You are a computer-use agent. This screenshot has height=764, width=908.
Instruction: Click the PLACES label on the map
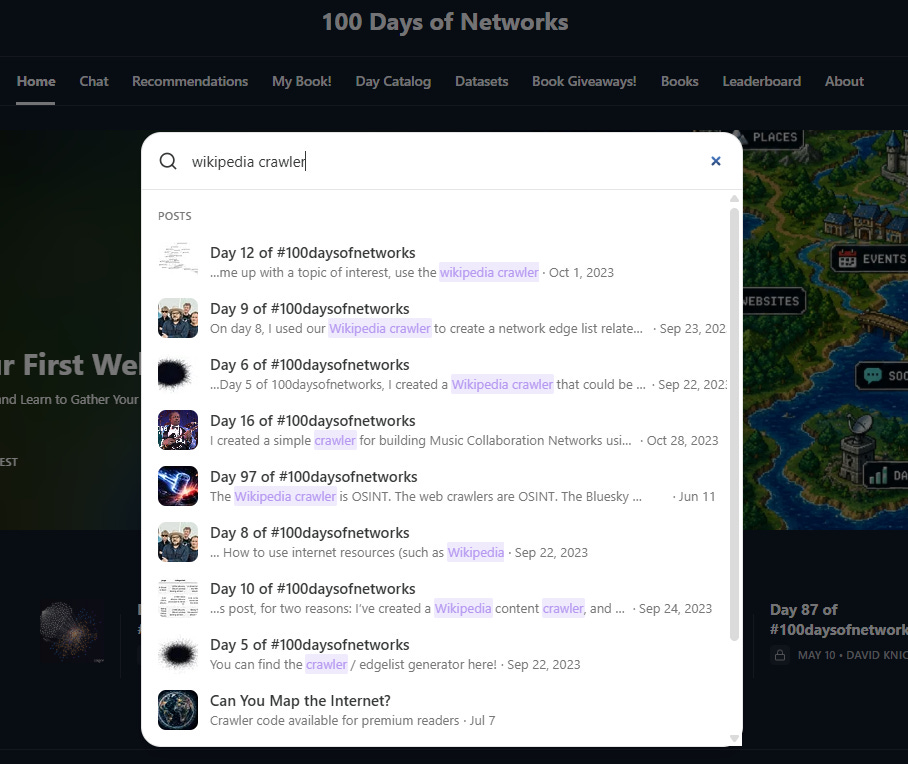point(775,137)
